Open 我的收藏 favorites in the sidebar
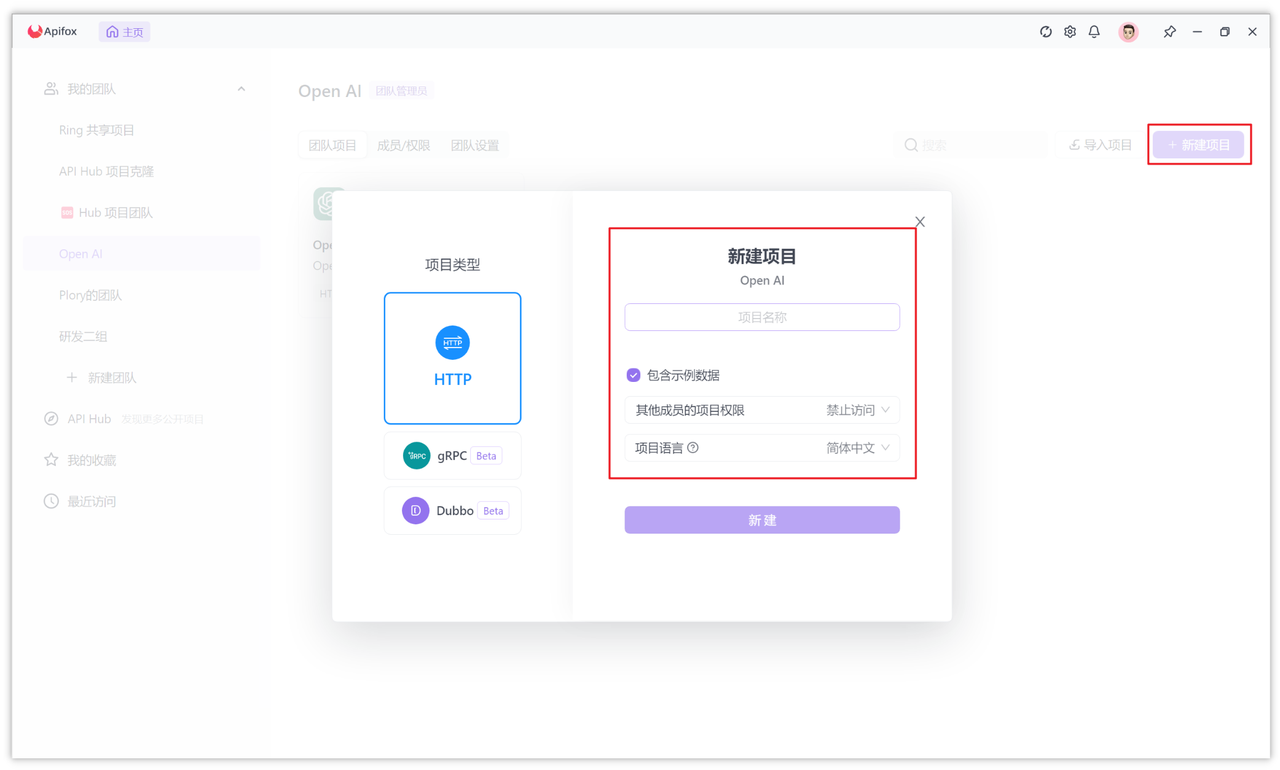1280x770 pixels. (90, 459)
